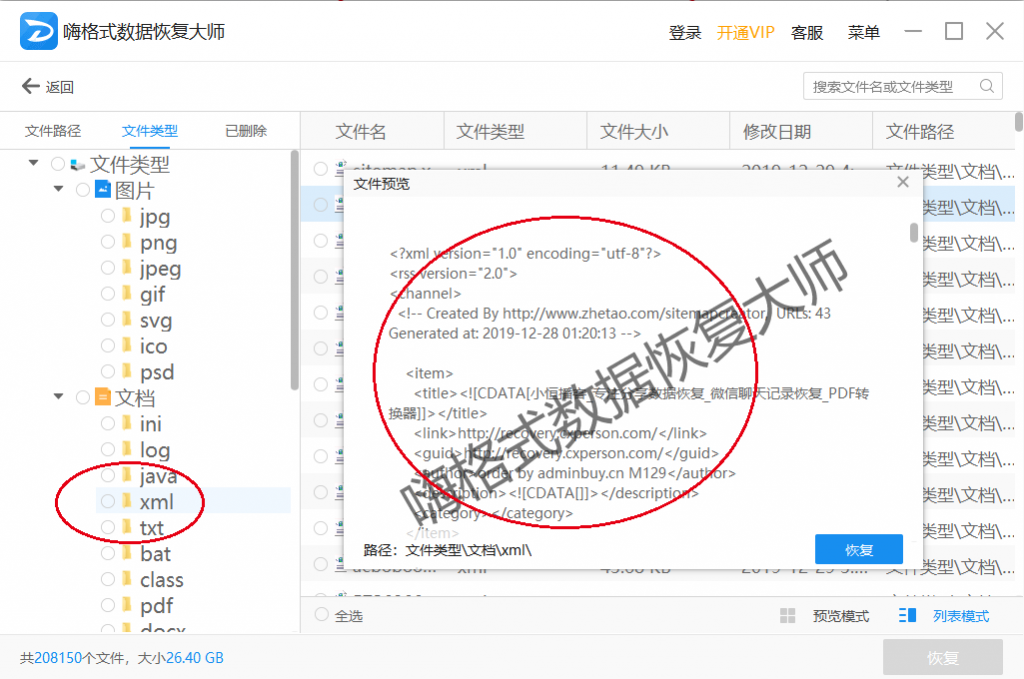The height and width of the screenshot is (679, 1024).
Task: Collapse the 文档 tree node
Action: click(x=59, y=396)
